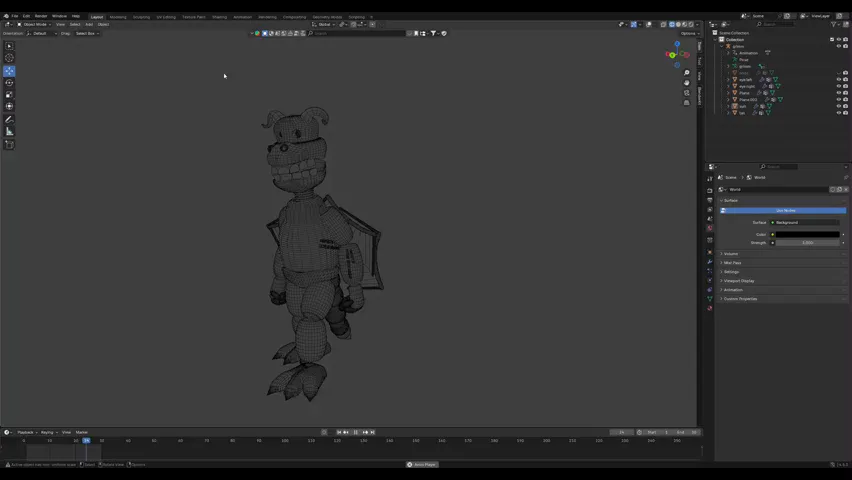Toggle eye visibility for tim object

coord(838,113)
